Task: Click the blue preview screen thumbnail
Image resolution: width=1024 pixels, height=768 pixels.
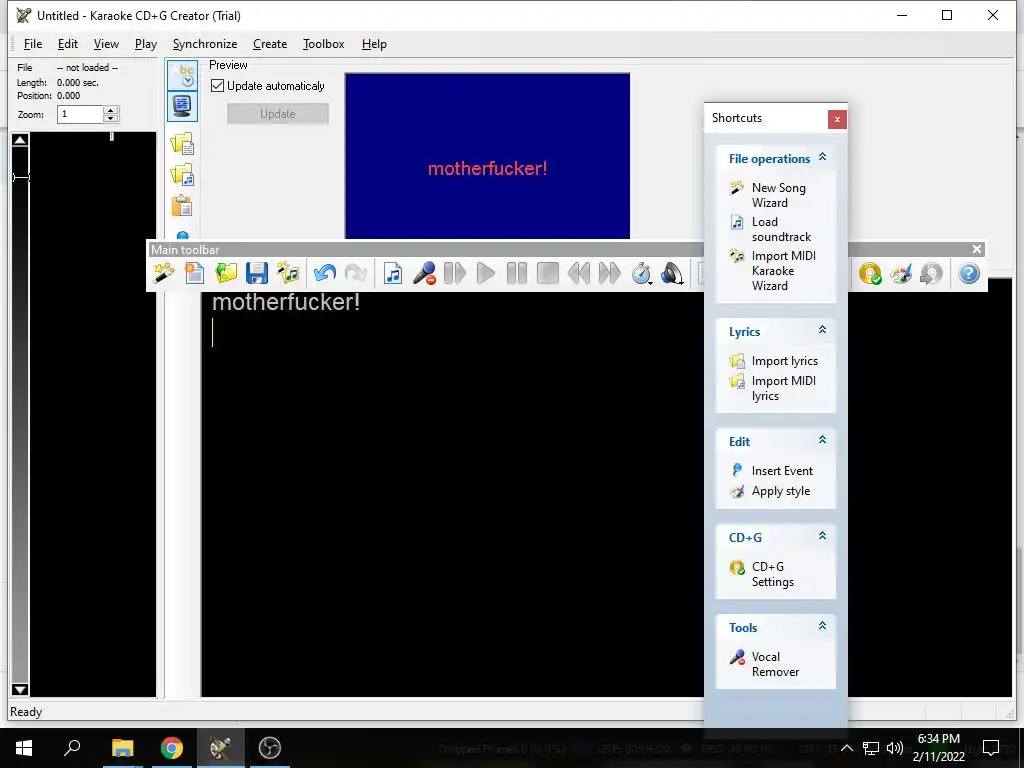Action: pos(487,156)
